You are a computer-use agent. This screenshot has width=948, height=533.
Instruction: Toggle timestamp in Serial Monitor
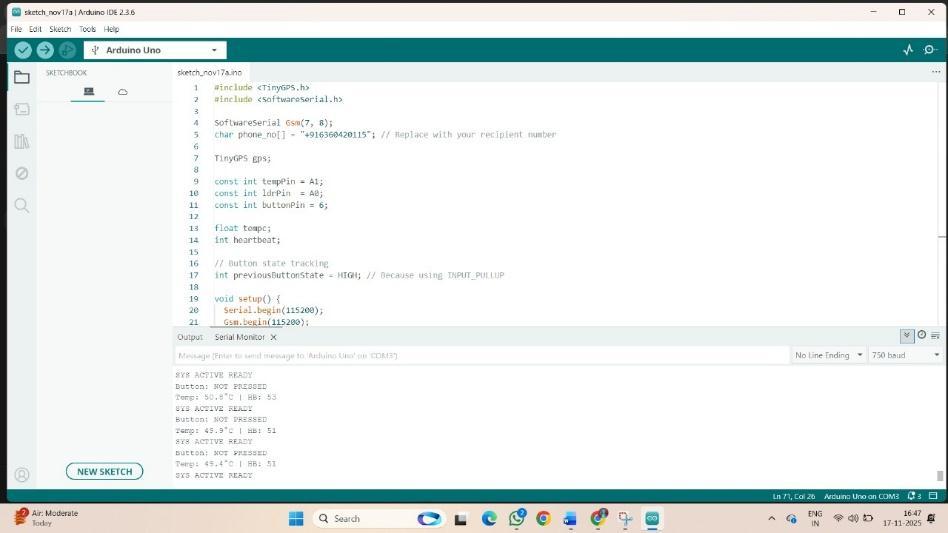921,335
